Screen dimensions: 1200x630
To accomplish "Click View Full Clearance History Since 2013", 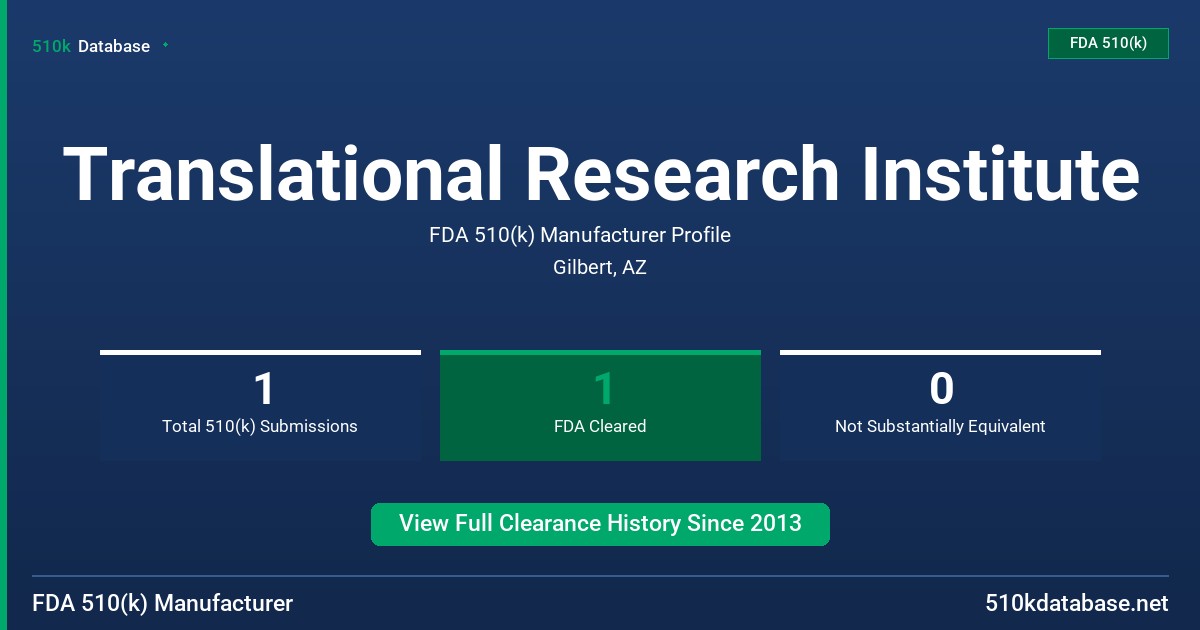I will [600, 524].
